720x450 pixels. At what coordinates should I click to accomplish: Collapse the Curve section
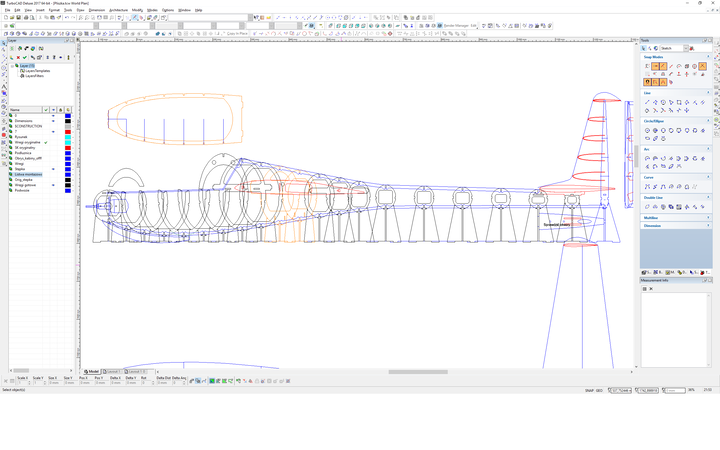click(708, 177)
